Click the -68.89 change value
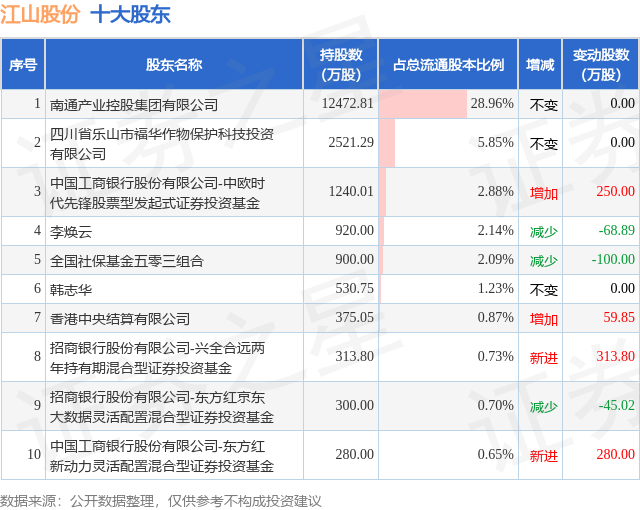The image size is (640, 510). (616, 230)
